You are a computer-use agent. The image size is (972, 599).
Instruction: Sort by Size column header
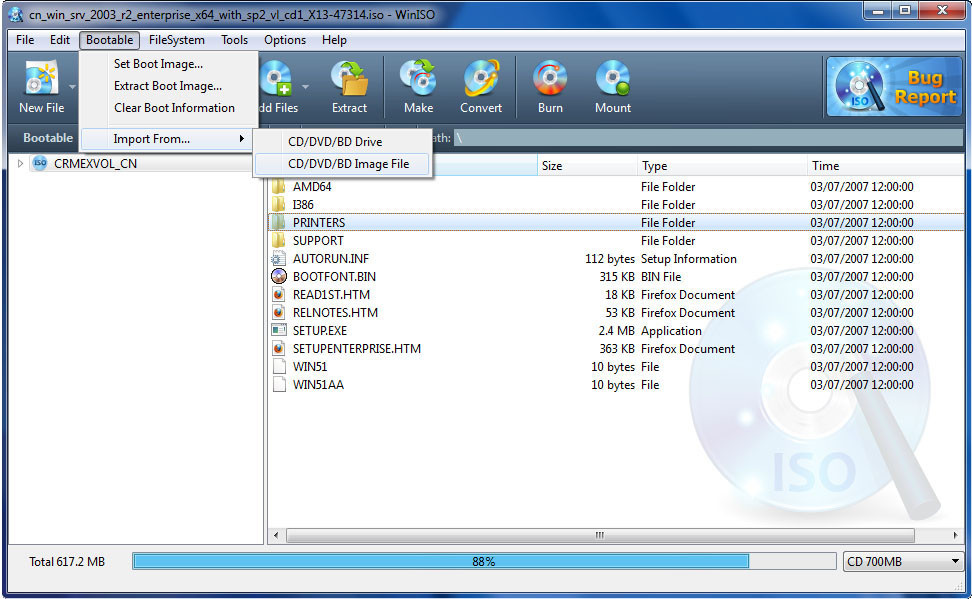[586, 166]
